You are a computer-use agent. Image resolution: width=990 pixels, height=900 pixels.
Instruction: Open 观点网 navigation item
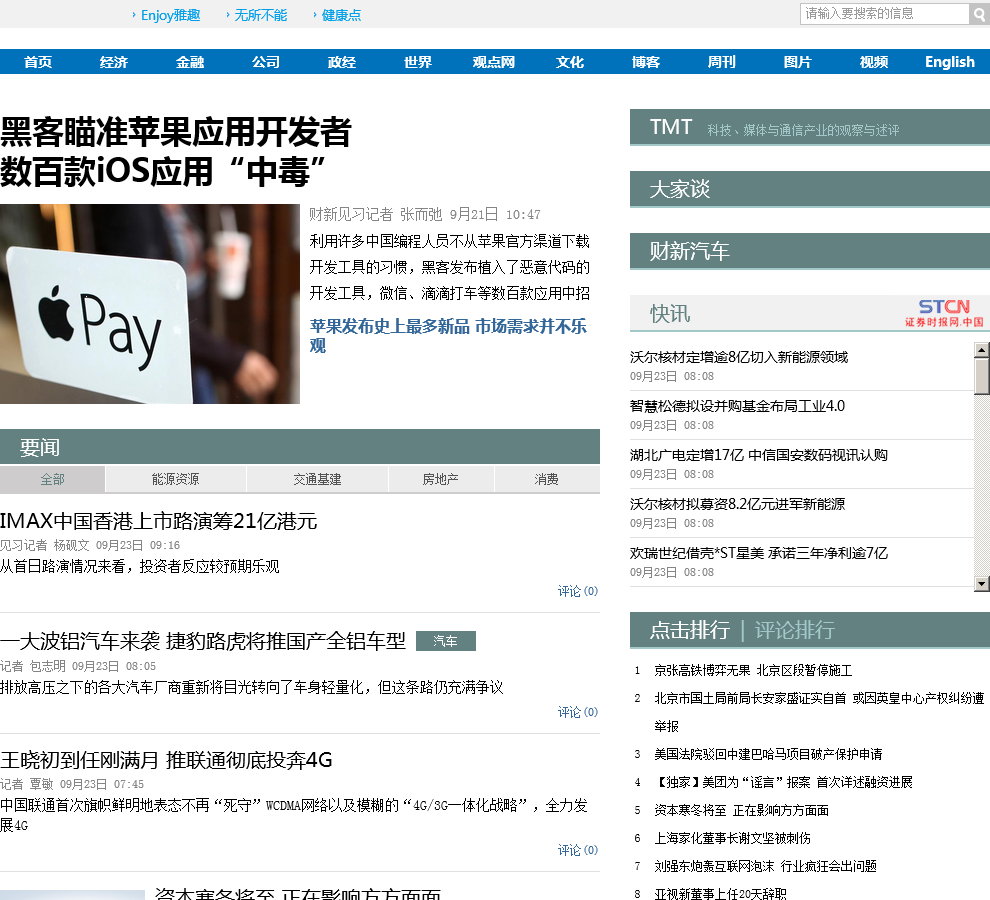pos(494,62)
